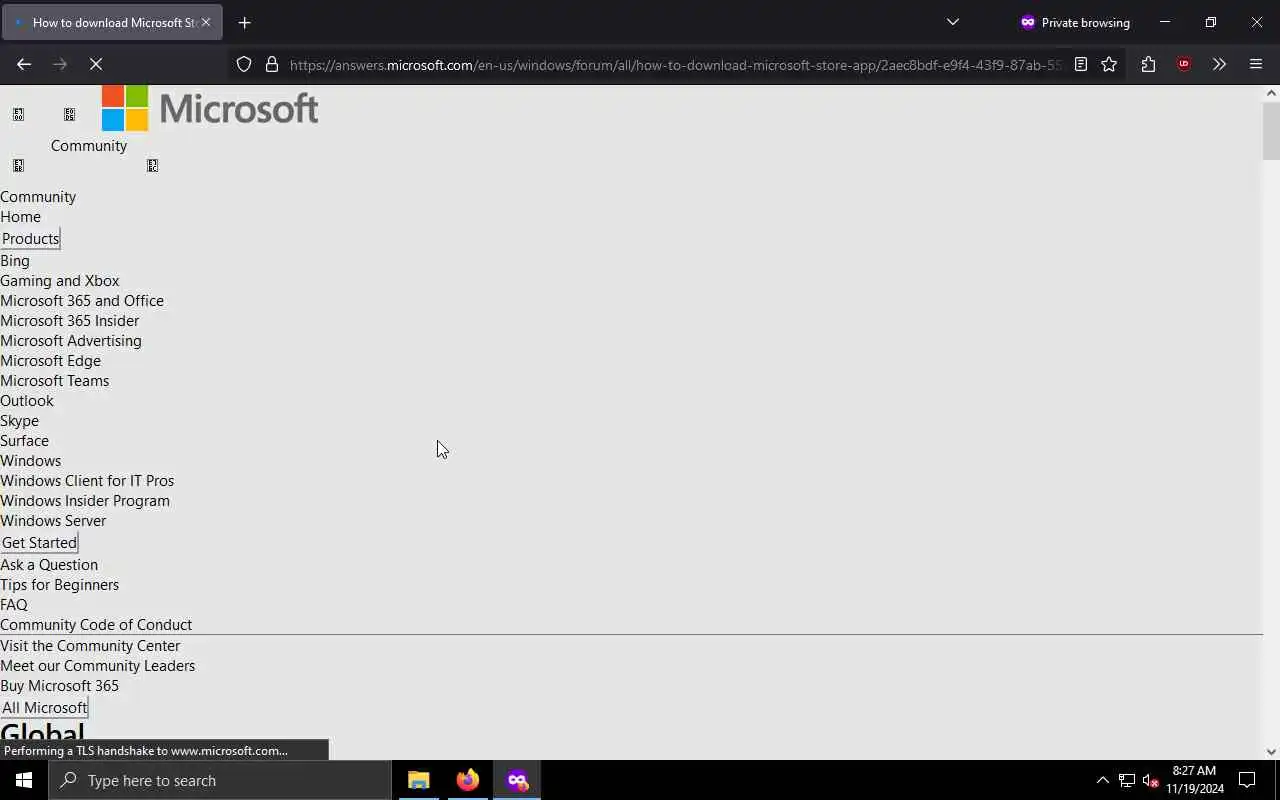Go to Gaming and Xbox
The image size is (1280, 800).
click(60, 281)
